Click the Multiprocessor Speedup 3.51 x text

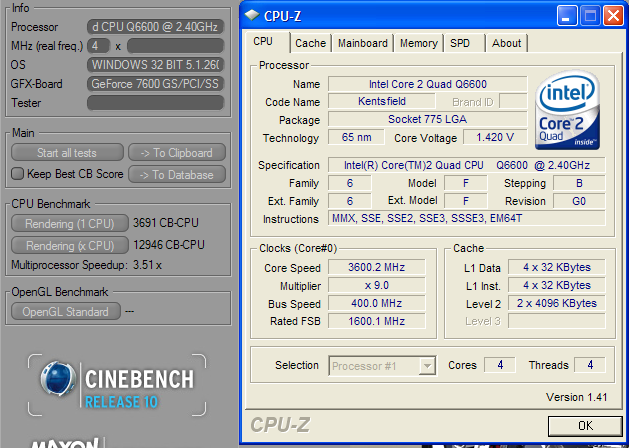click(87, 265)
